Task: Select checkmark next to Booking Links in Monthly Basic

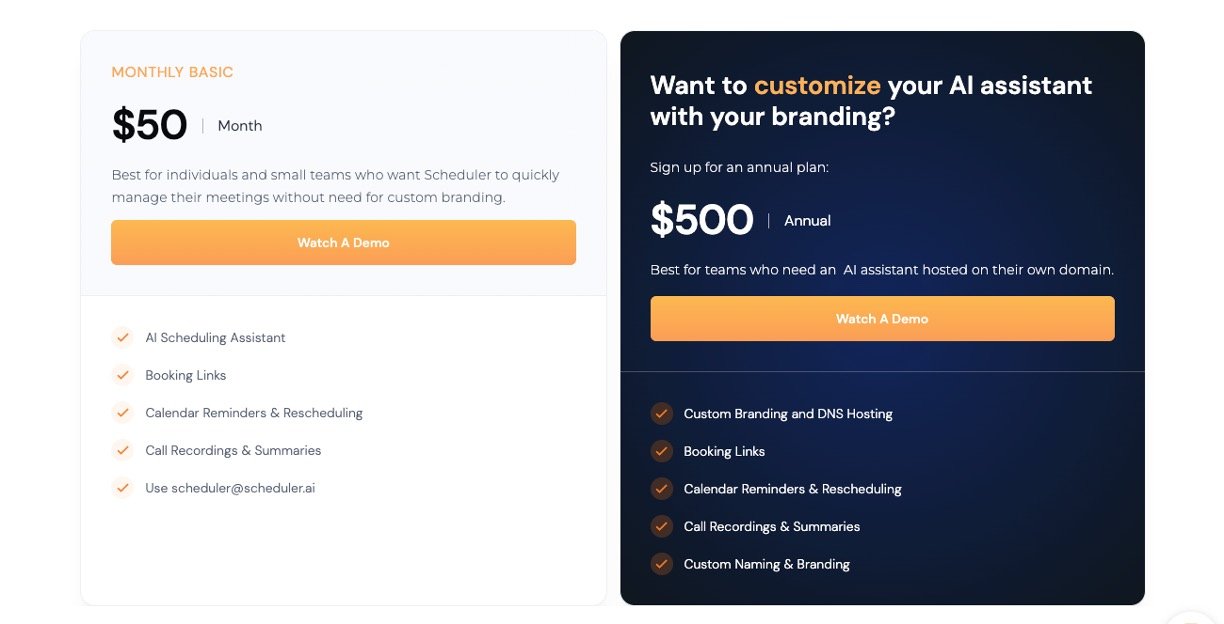Action: pos(123,375)
